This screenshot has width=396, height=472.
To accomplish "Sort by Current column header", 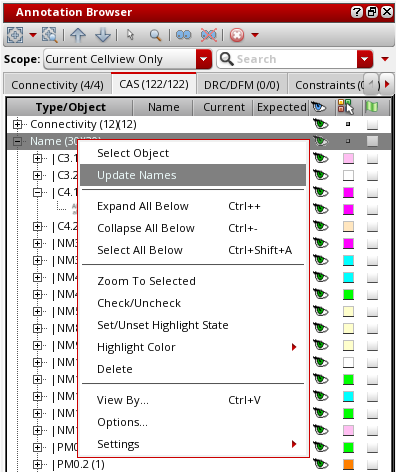I will 224,107.
